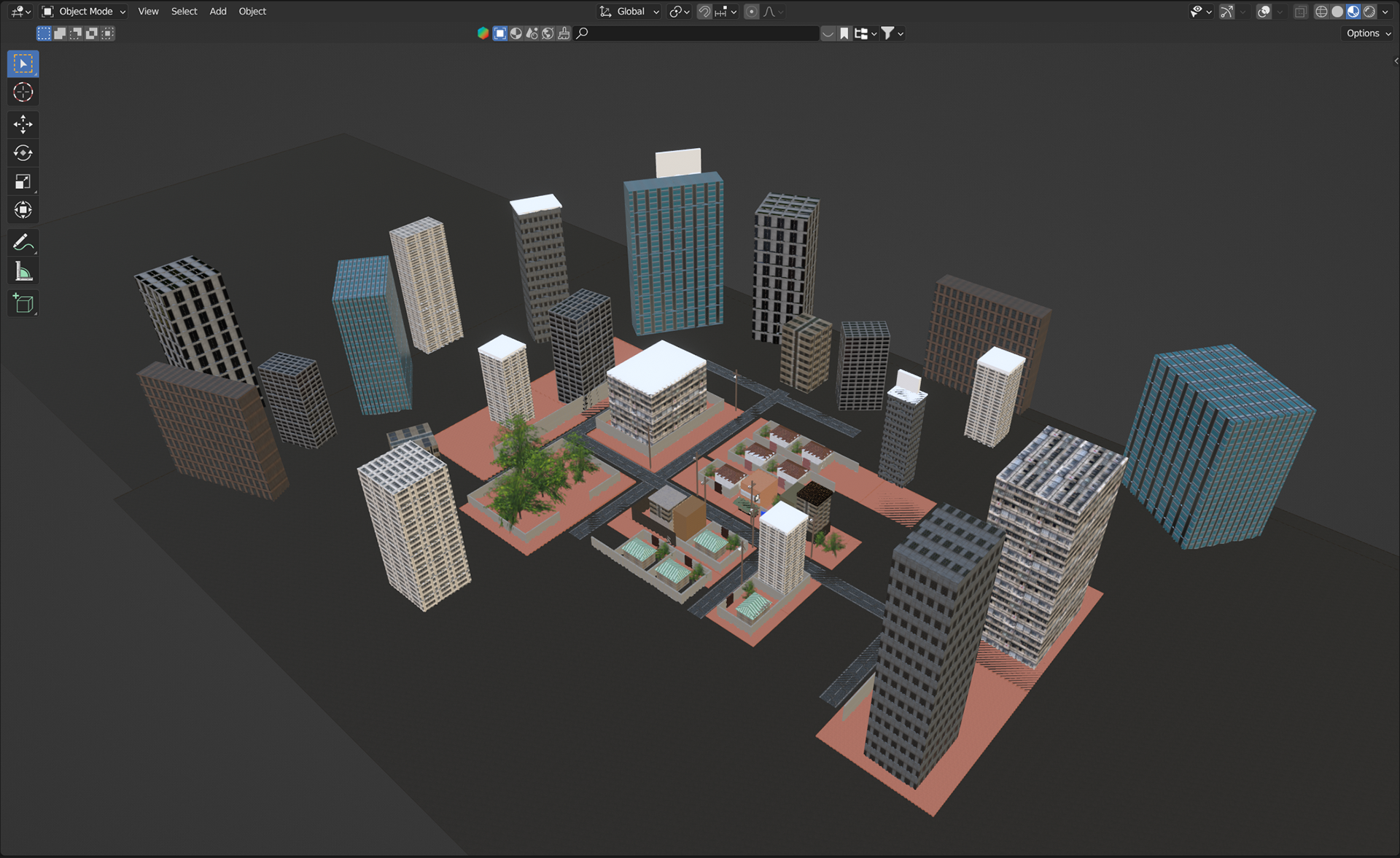Select the Cursor tool in toolbar
Viewport: 1400px width, 858px height.
tap(23, 92)
